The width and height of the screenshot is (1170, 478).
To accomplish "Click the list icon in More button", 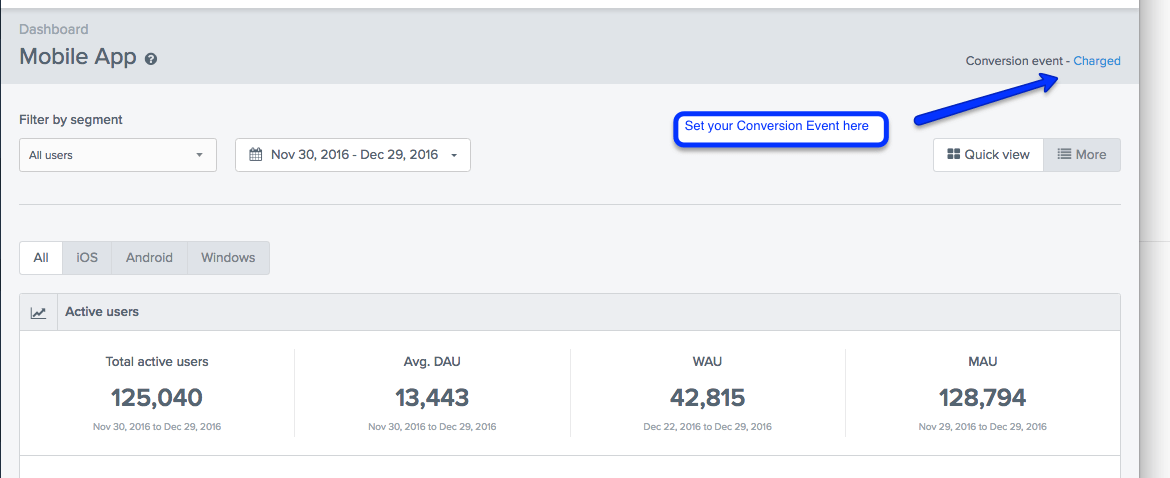I will pos(1065,155).
